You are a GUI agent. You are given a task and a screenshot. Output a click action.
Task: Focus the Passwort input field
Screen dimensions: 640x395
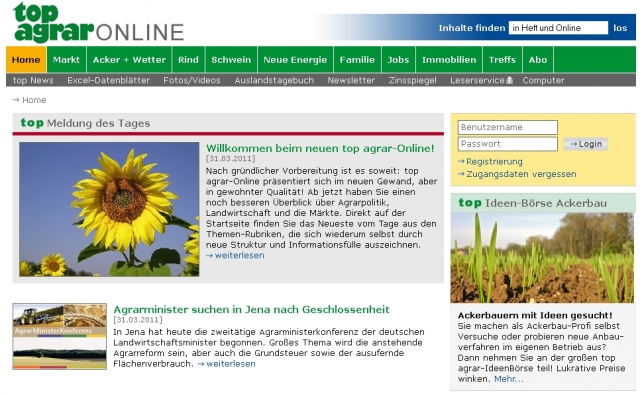507,144
